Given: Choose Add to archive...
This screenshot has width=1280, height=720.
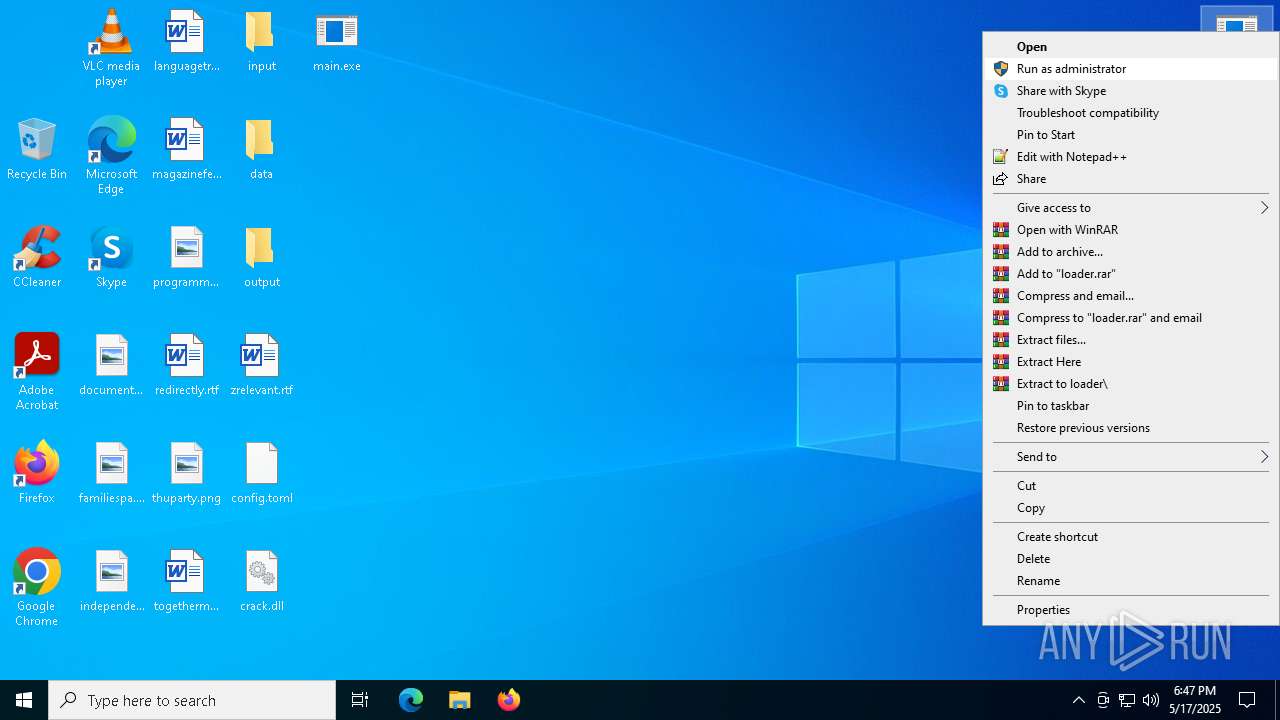Looking at the screenshot, I should (1130, 252).
